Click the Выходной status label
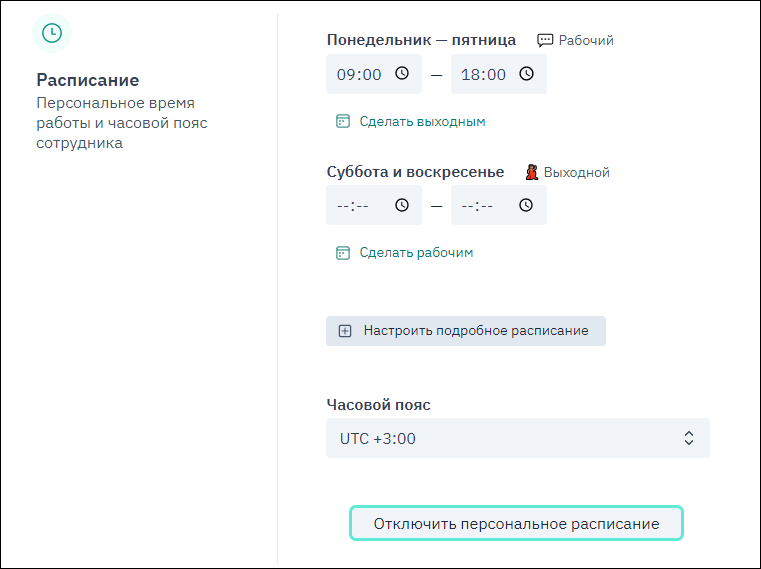761x569 pixels. [x=577, y=172]
